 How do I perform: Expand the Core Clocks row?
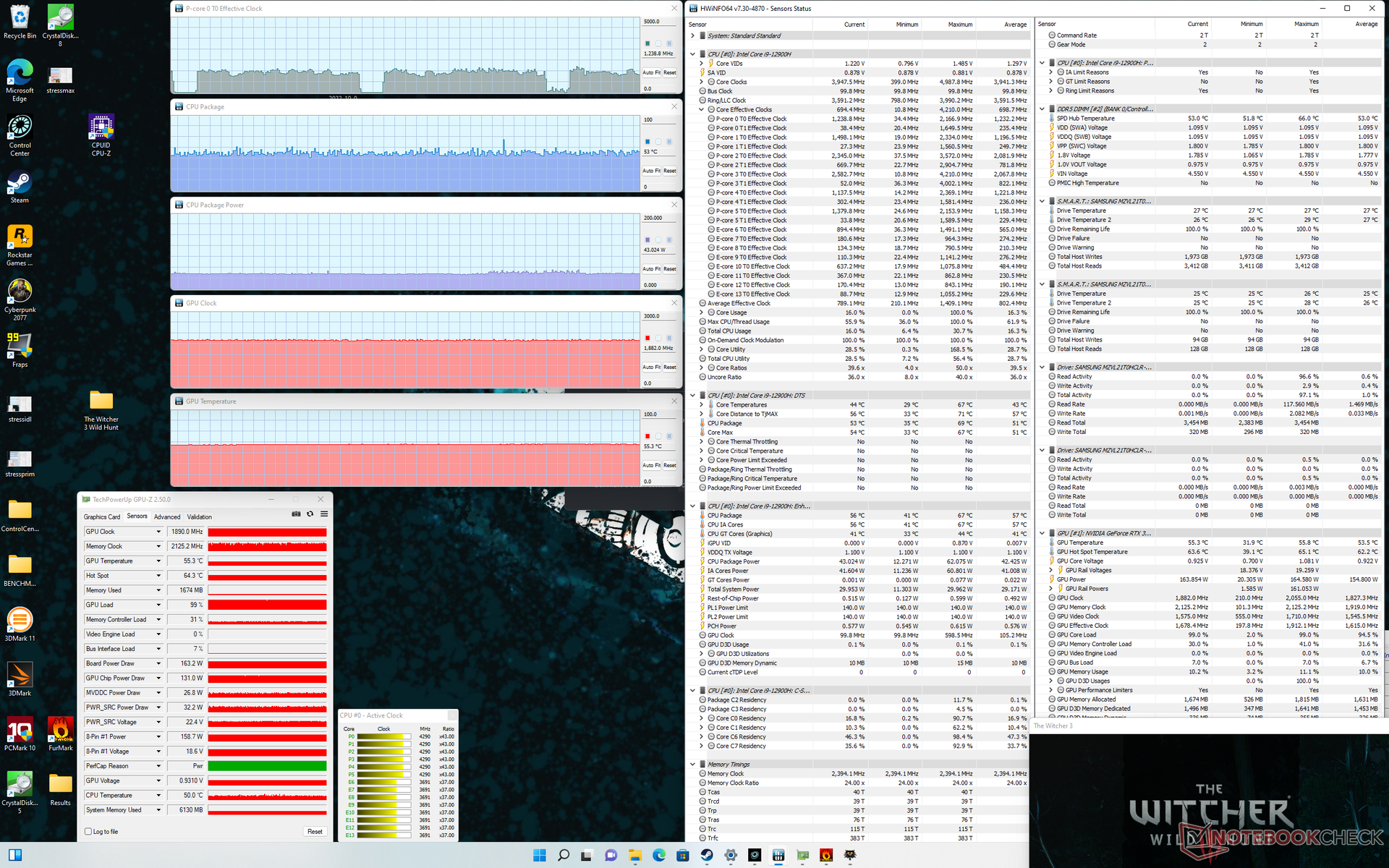(x=702, y=82)
